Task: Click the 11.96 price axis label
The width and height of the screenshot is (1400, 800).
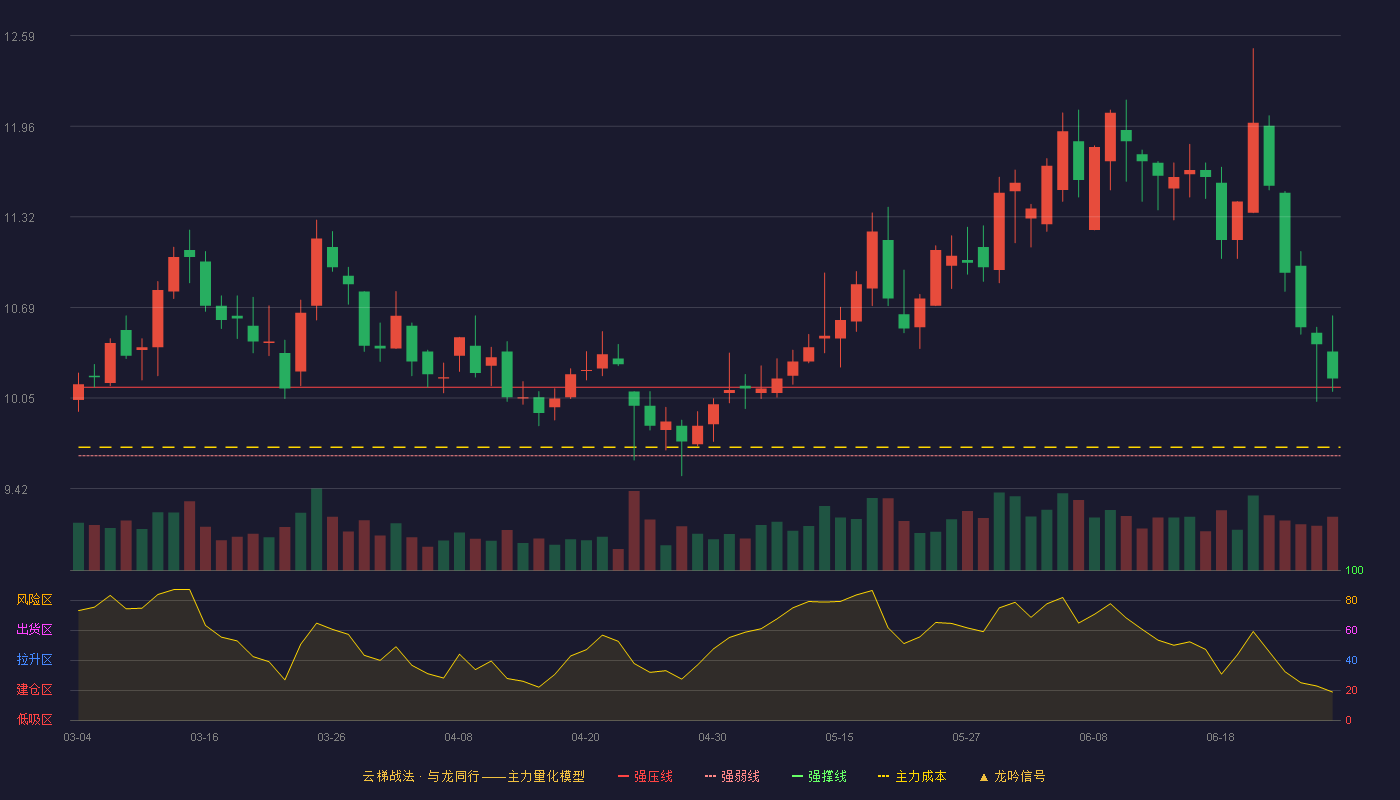Action: coord(19,127)
